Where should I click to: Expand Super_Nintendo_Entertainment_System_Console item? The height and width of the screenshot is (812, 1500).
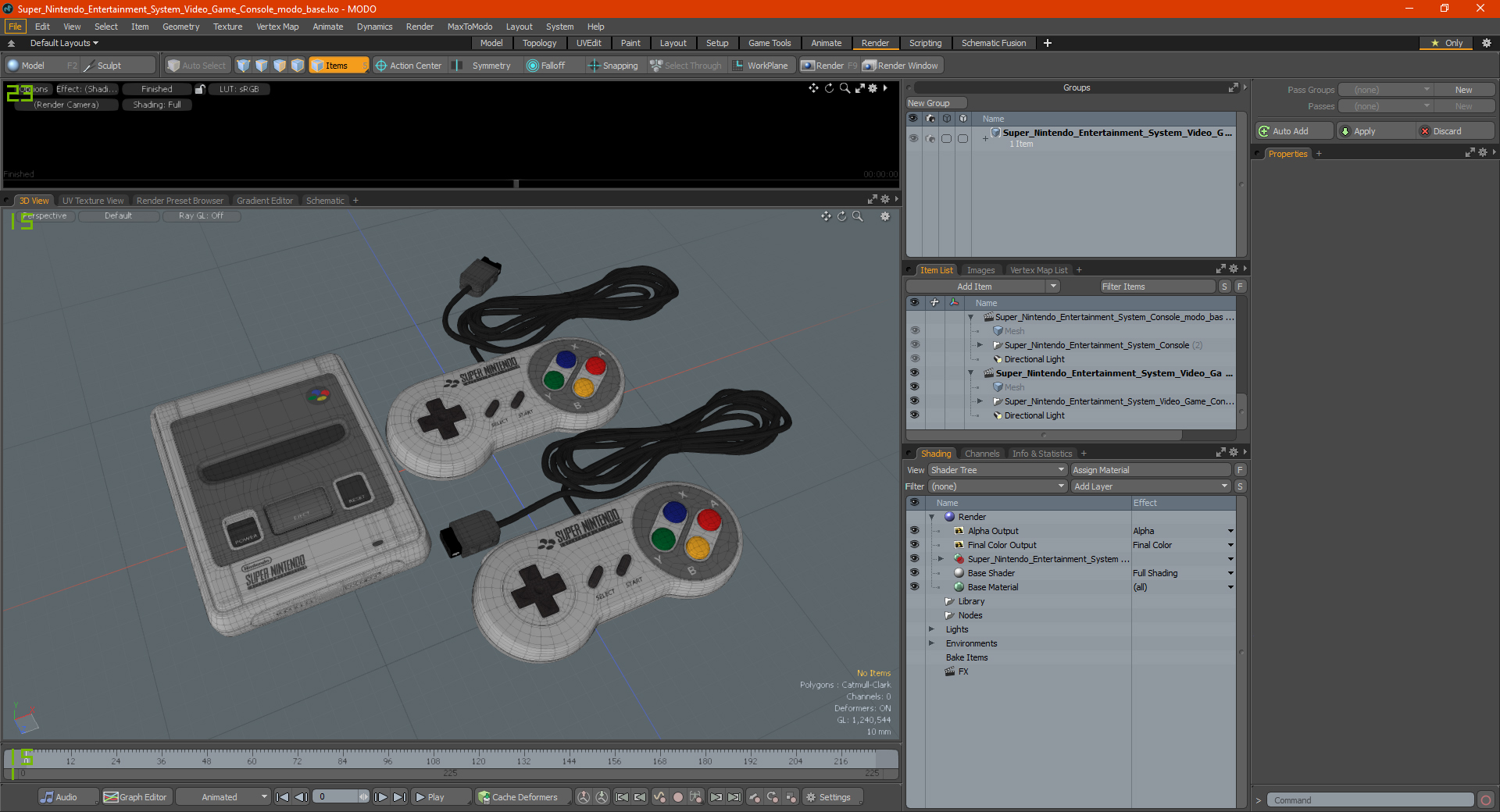pos(980,345)
